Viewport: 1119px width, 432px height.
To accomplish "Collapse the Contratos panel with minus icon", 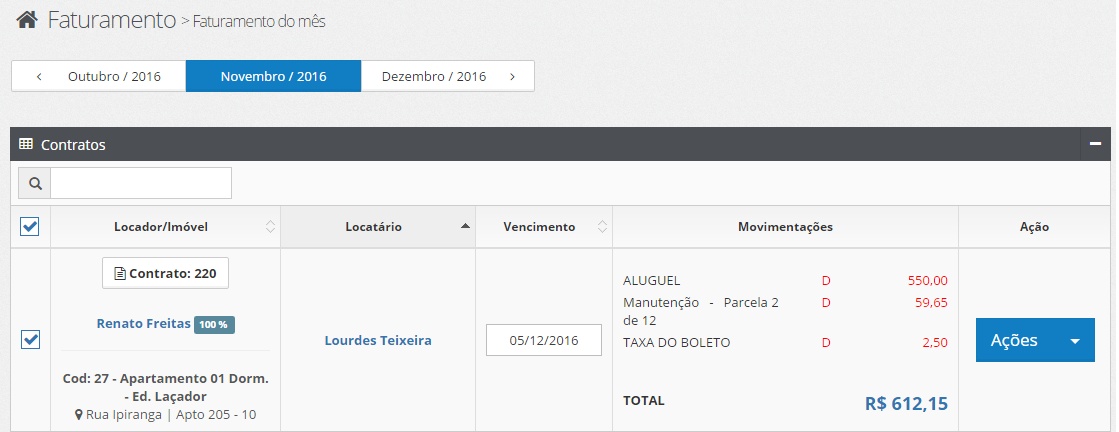I will pos(1095,144).
